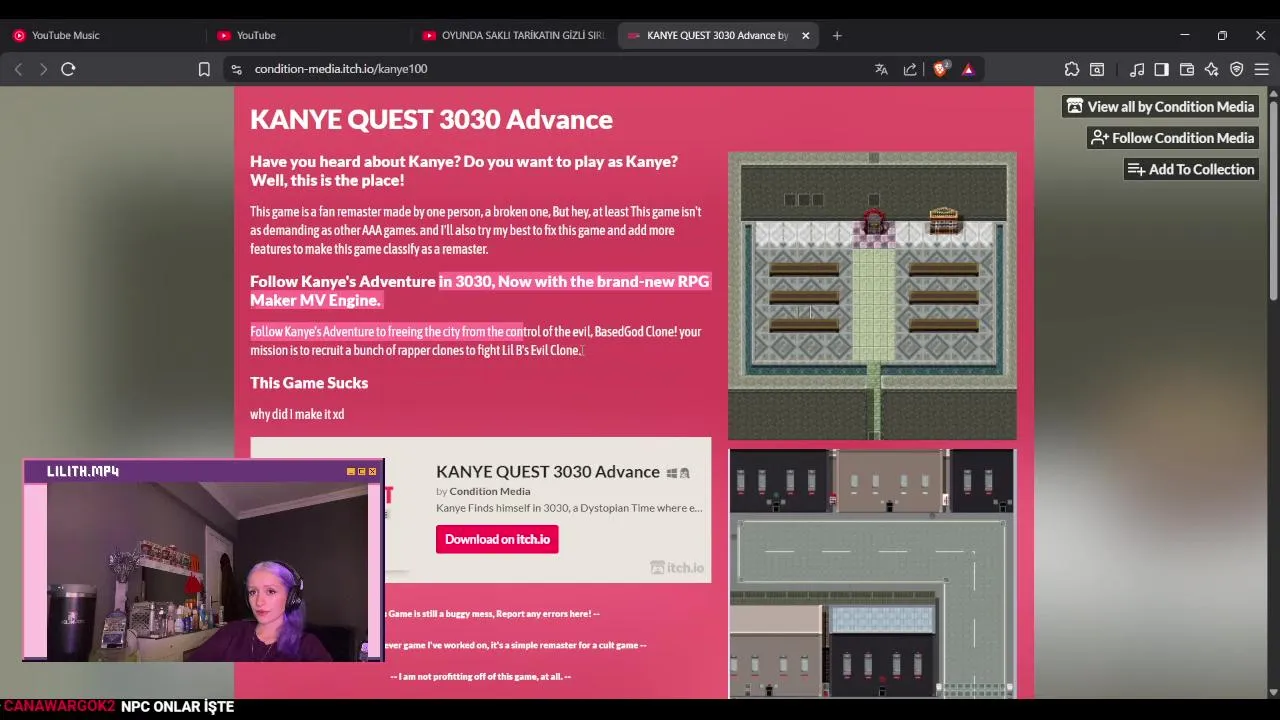
Task: Click the heading 'Follow Kanye's Adventure in 3030'
Action: pyautogui.click(x=480, y=291)
